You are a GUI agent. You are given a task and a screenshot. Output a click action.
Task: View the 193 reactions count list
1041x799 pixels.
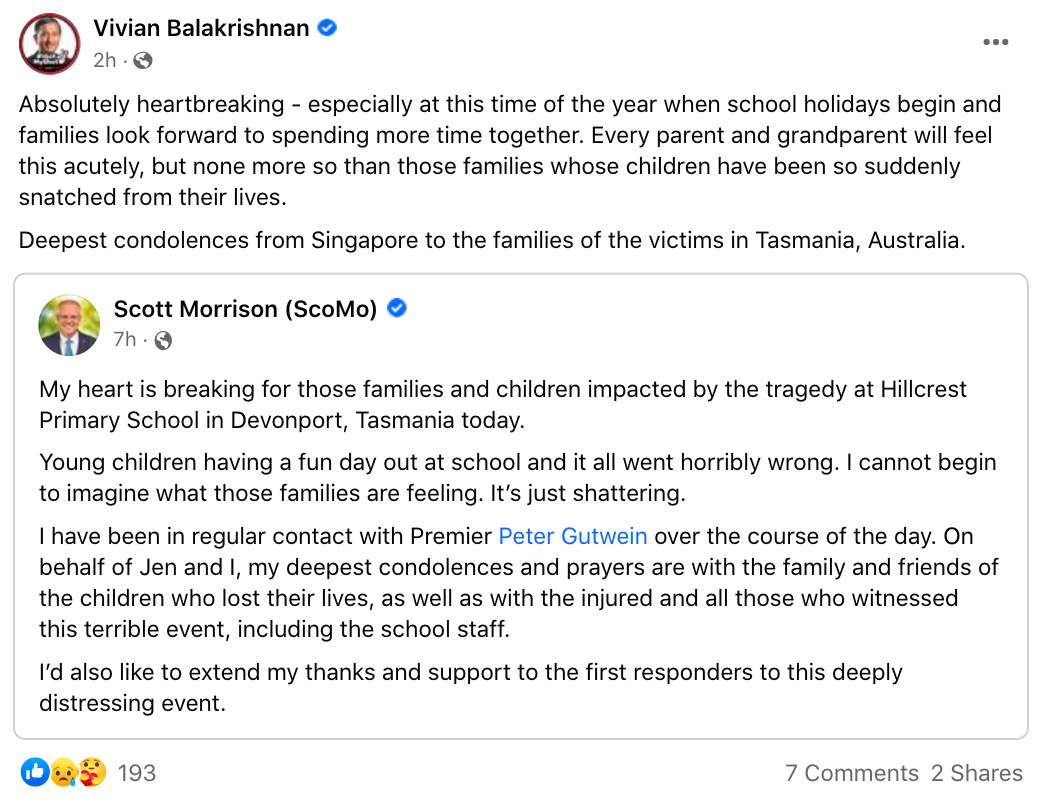tap(137, 773)
